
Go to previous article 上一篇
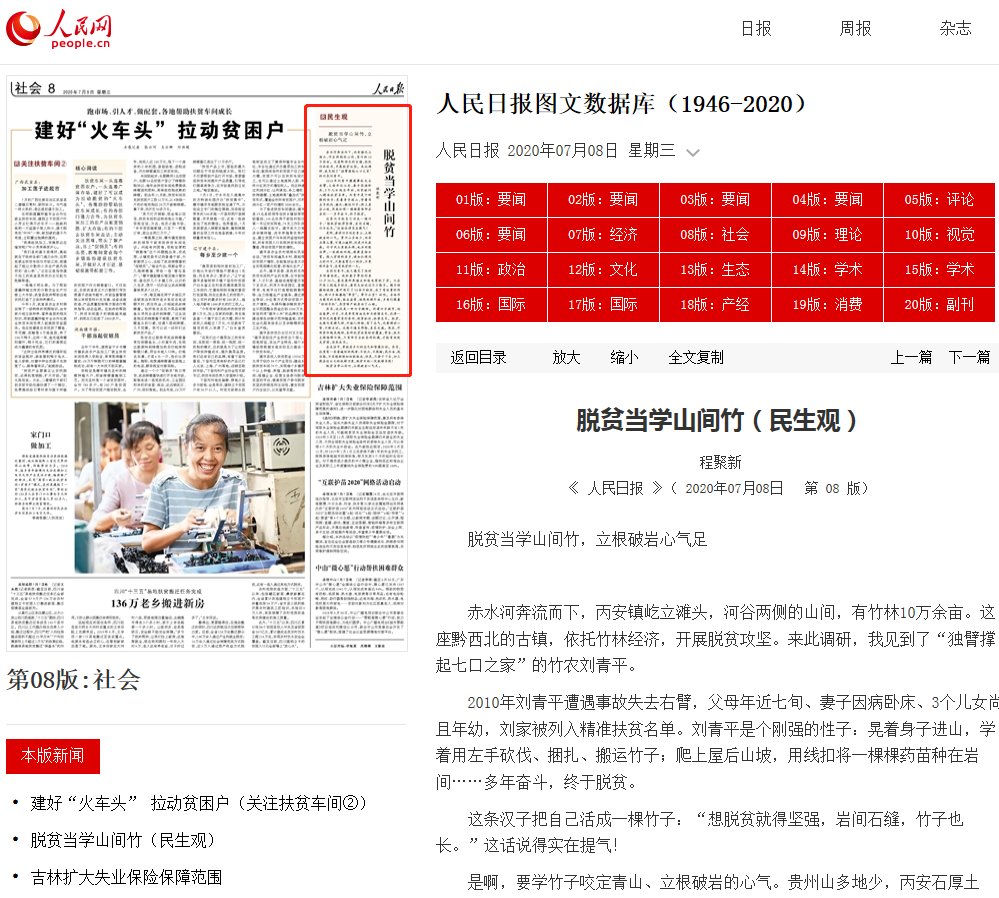[911, 358]
